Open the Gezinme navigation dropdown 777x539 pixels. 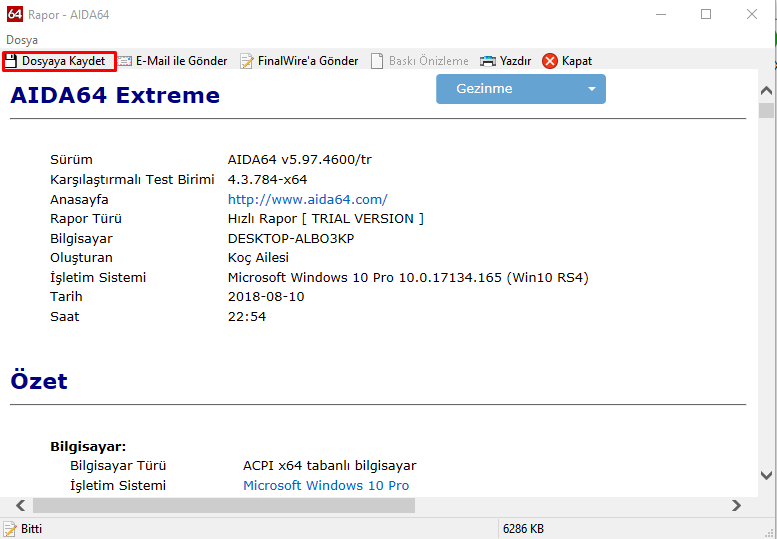point(521,89)
